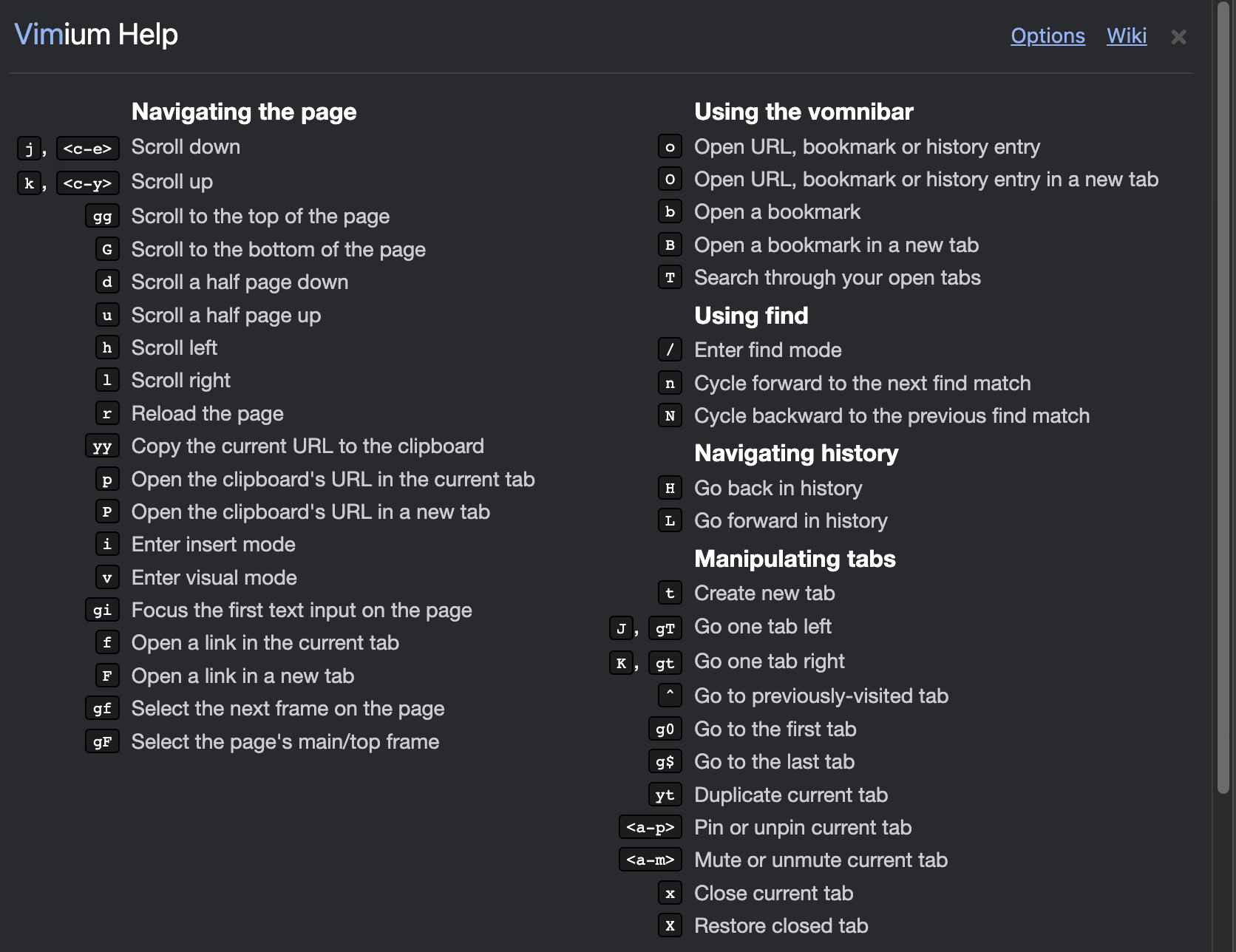
Task: Click the 'd' half page down key badge
Action: click(x=107, y=282)
